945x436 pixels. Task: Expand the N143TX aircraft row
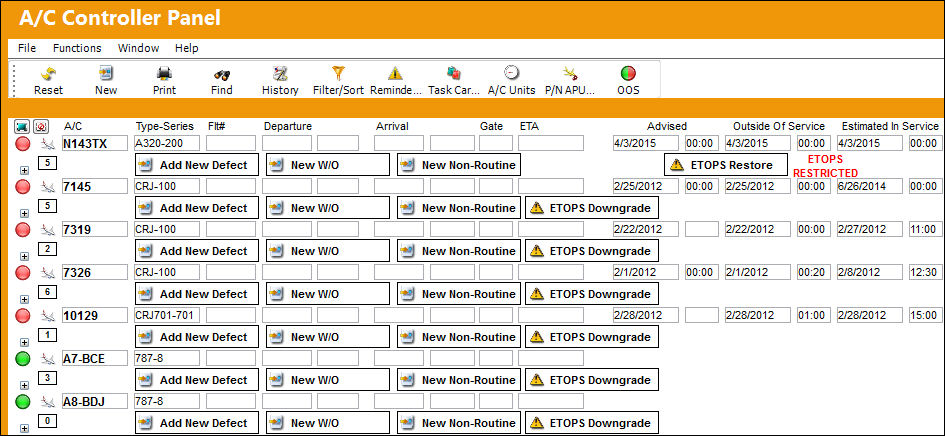24,171
